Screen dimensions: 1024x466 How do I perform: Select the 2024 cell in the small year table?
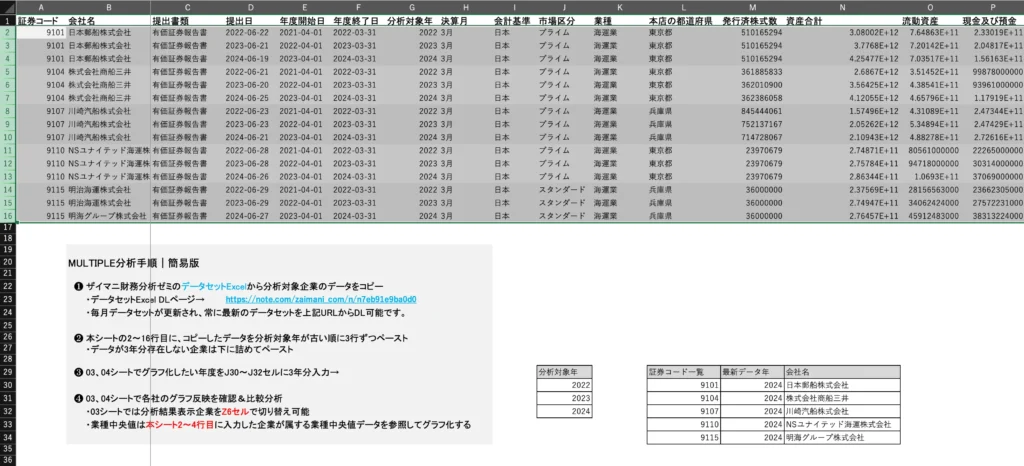[564, 411]
